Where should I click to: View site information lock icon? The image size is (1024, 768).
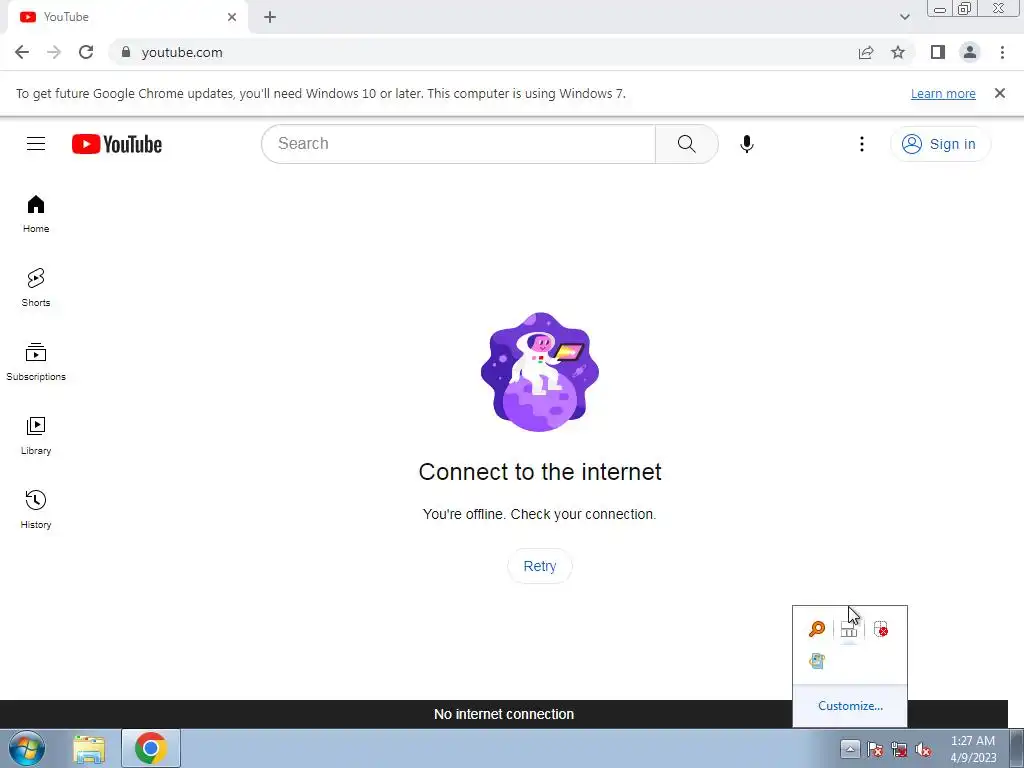[126, 52]
